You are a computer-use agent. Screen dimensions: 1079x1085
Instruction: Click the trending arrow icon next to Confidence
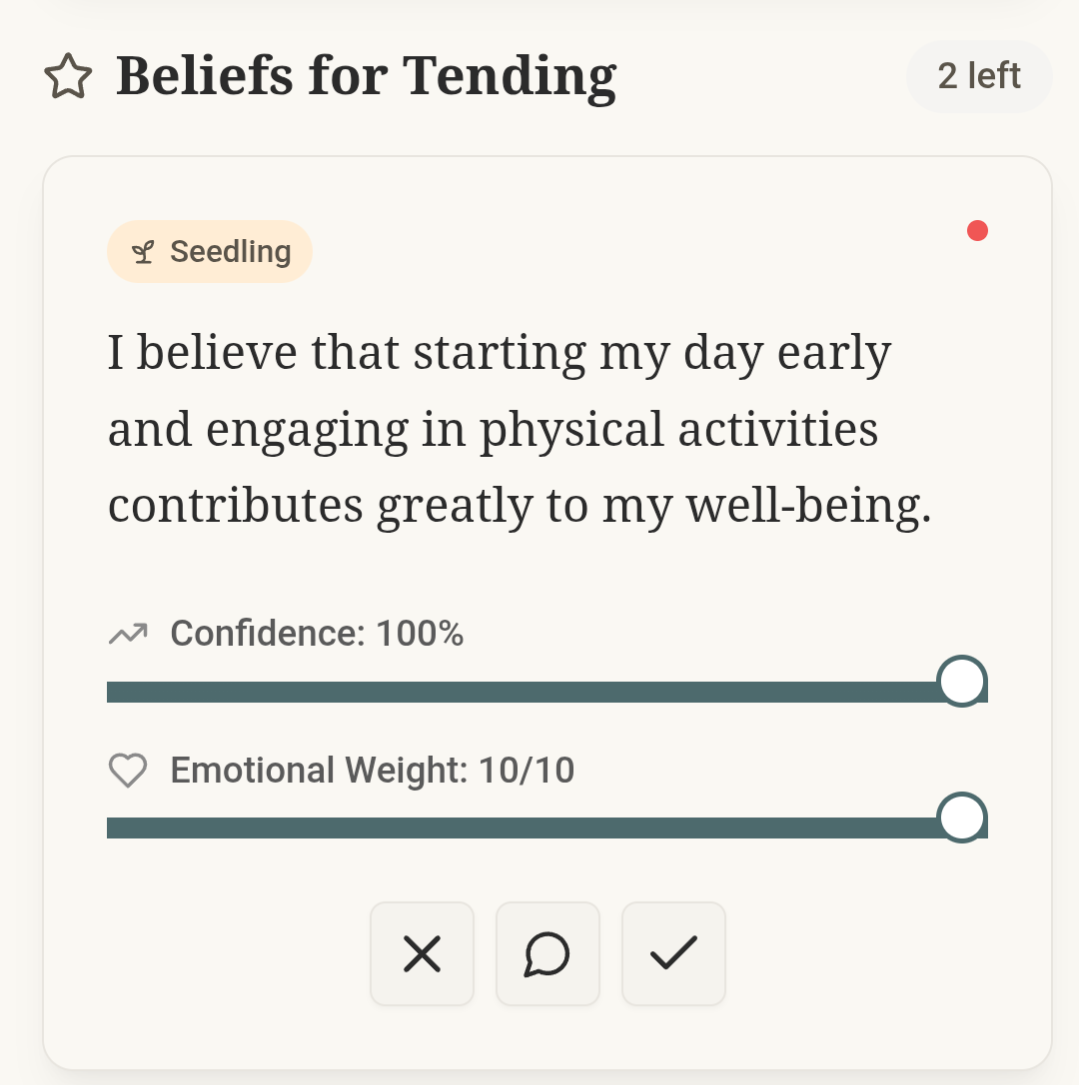pyautogui.click(x=127, y=634)
